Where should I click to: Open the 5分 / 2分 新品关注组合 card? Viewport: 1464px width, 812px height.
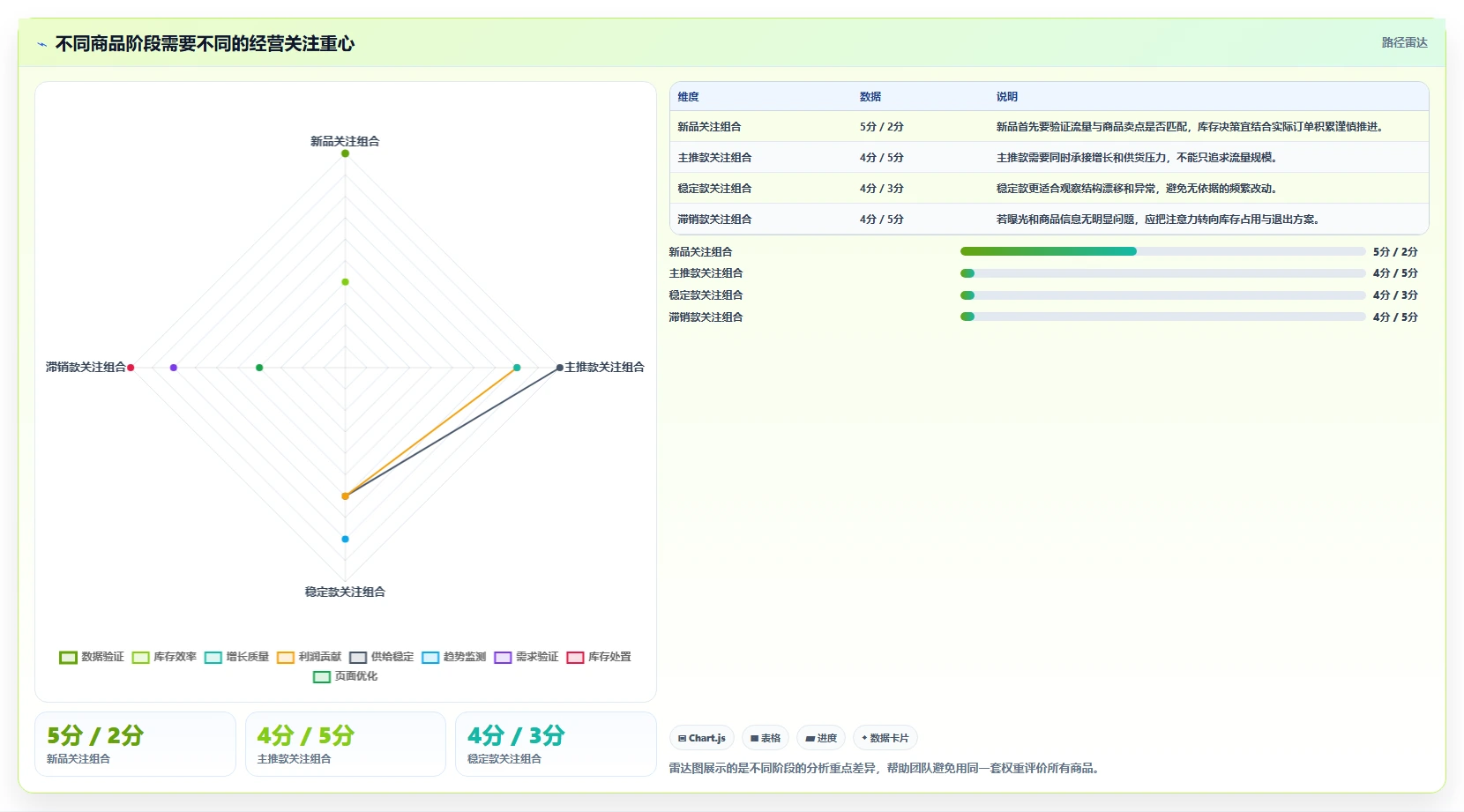[135, 744]
